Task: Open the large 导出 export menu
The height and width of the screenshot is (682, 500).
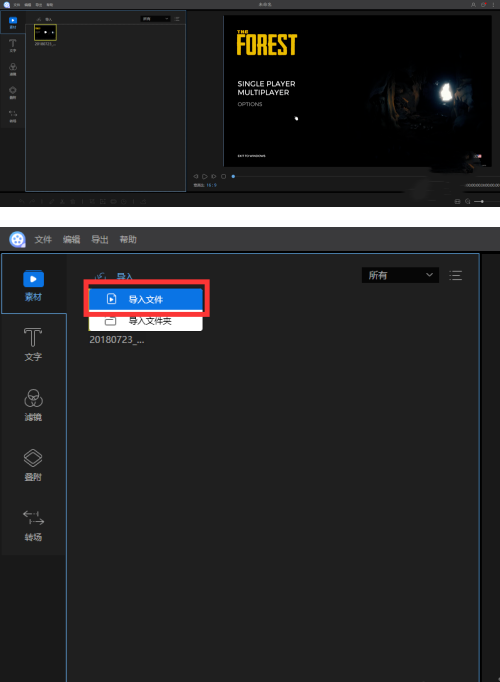Action: (x=100, y=239)
